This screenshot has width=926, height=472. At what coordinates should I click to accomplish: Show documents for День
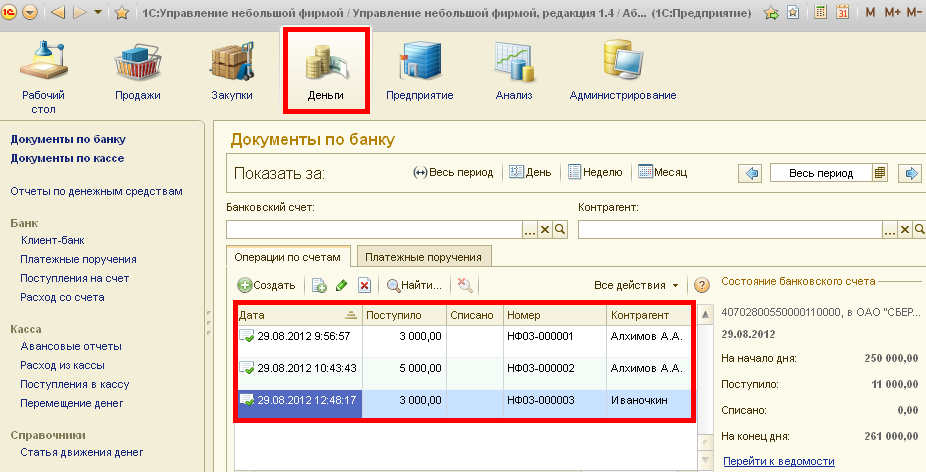coord(530,172)
